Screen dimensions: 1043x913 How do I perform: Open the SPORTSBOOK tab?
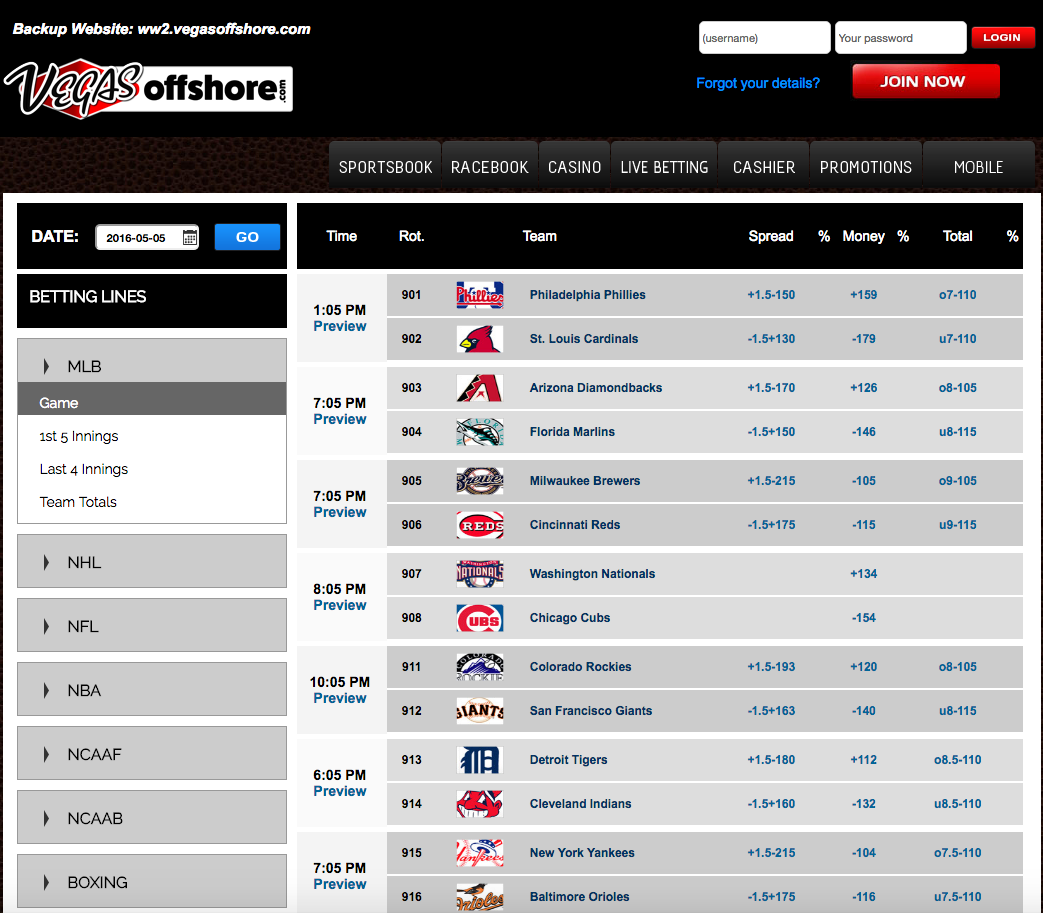[385, 167]
